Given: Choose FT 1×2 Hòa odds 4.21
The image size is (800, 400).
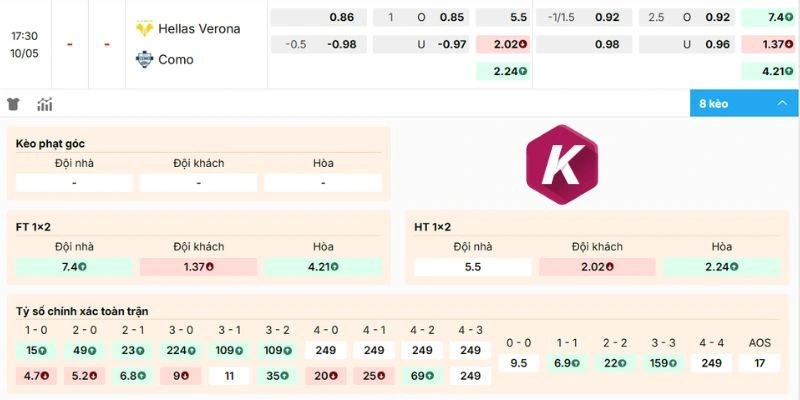Looking at the screenshot, I should 323,267.
